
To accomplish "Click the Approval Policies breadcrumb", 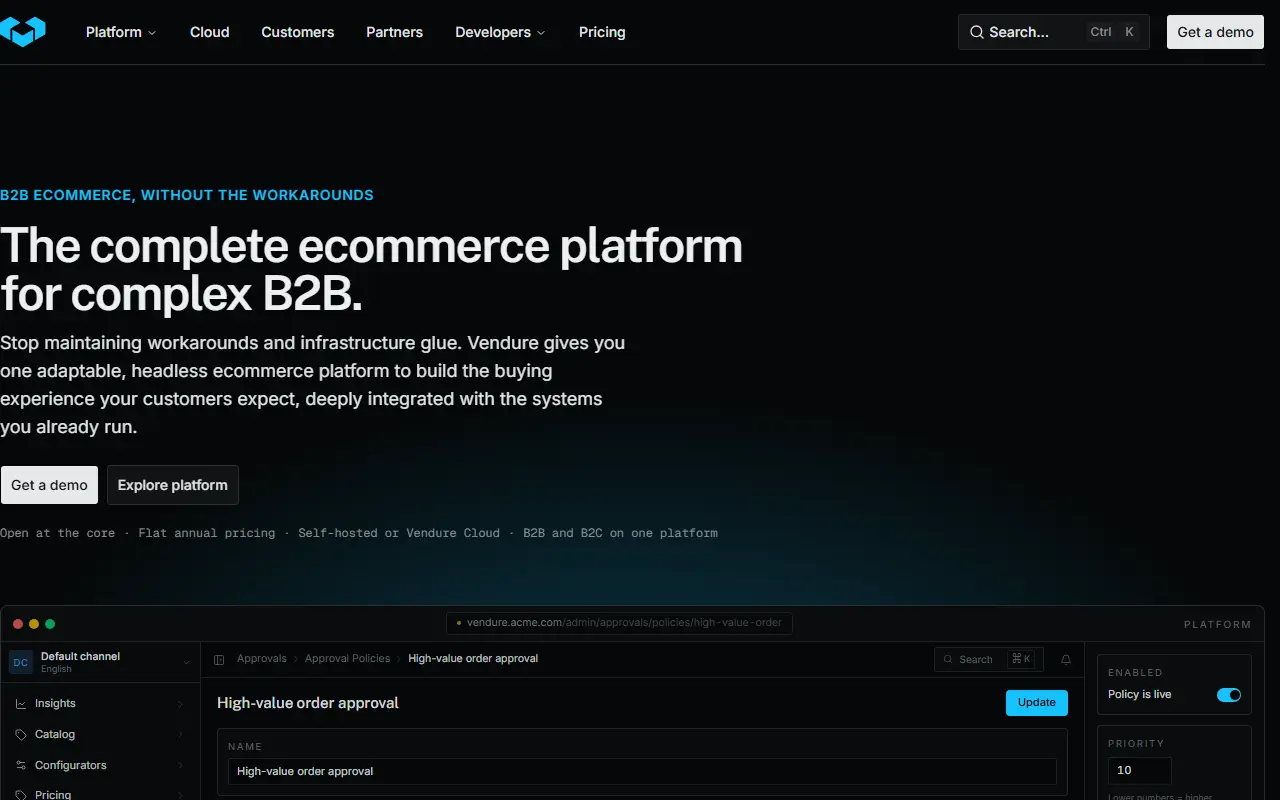I will tap(347, 659).
